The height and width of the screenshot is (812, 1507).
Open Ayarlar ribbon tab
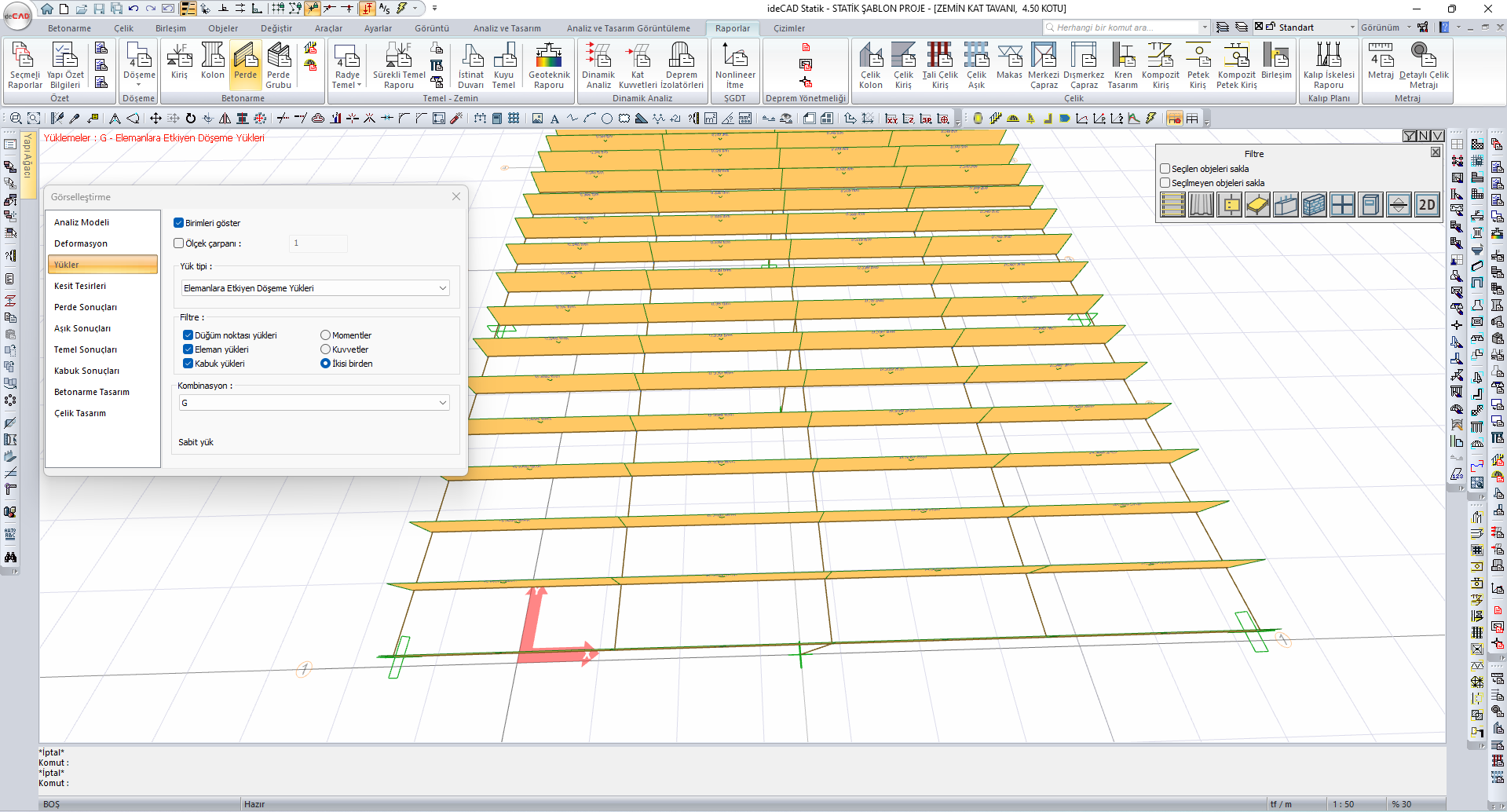point(378,28)
